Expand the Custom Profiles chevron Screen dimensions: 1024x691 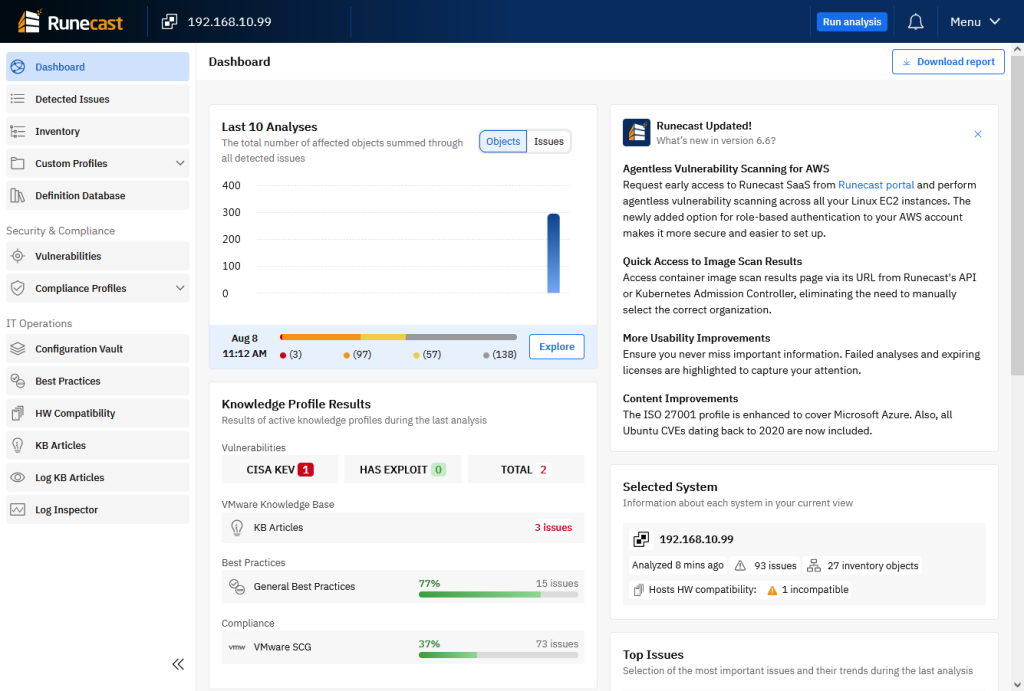(x=180, y=163)
